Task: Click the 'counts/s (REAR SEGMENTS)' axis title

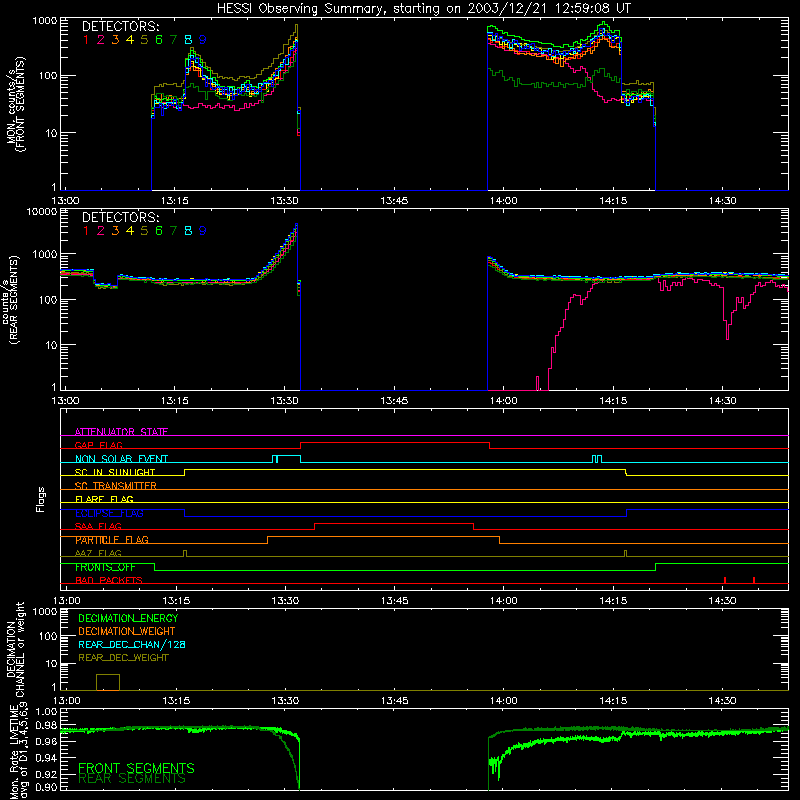Action: click(x=11, y=299)
